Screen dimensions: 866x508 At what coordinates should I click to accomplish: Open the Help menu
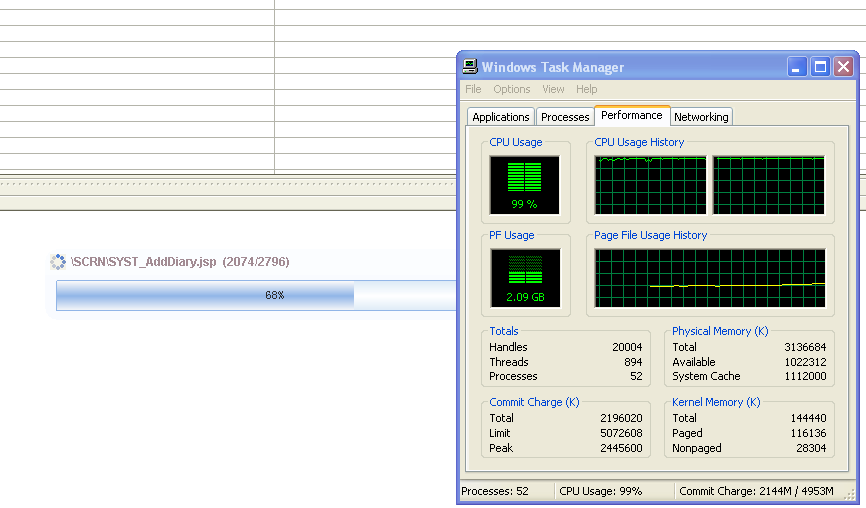click(586, 89)
